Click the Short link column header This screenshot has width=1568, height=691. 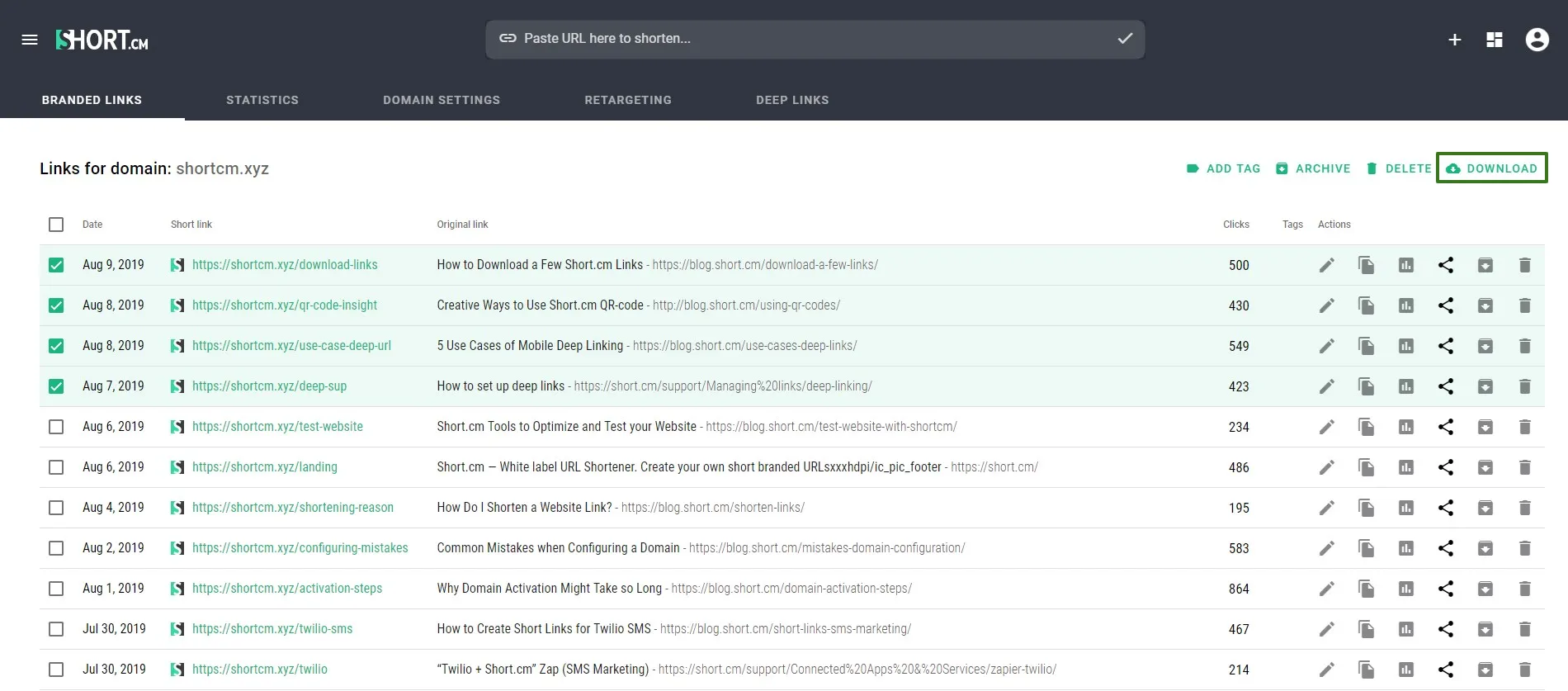pyautogui.click(x=191, y=225)
